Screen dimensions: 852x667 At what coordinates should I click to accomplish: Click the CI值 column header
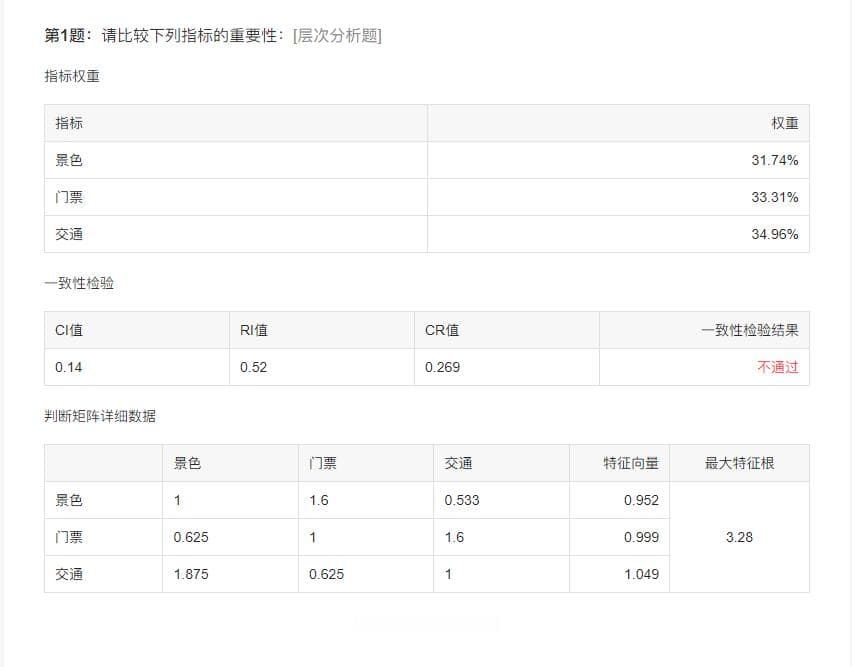pos(69,330)
